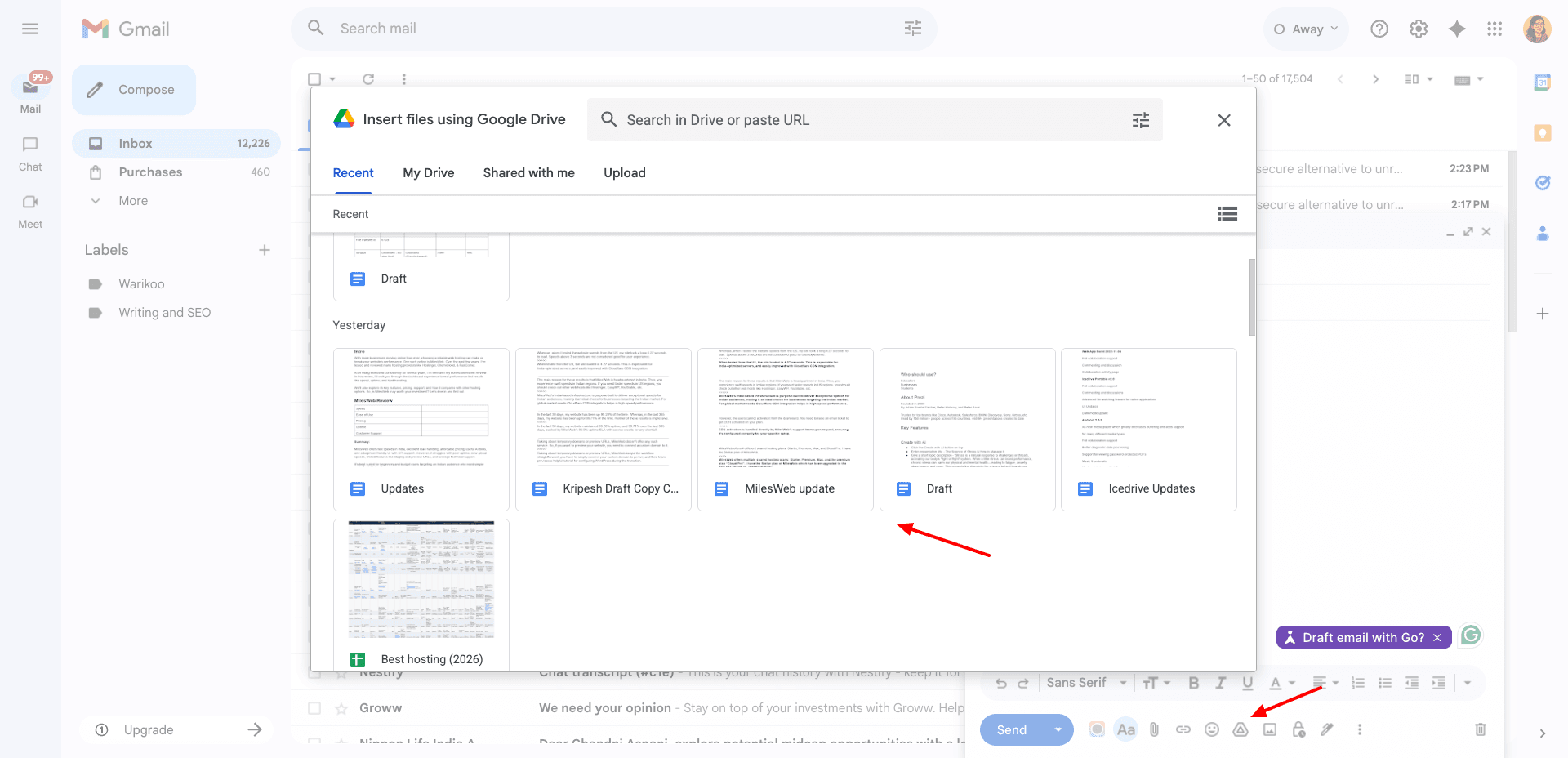Screen dimensions: 1568x758
Task: Click the Compose button
Action: 134,90
